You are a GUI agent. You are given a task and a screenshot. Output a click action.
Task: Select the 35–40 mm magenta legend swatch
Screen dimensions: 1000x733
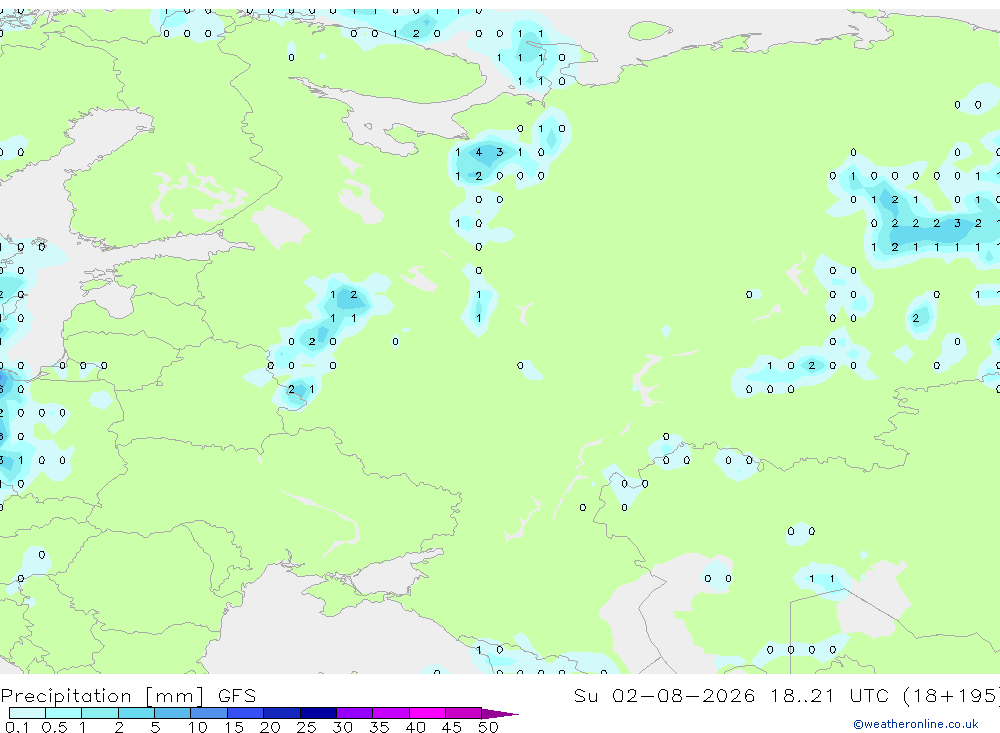[x=391, y=713]
